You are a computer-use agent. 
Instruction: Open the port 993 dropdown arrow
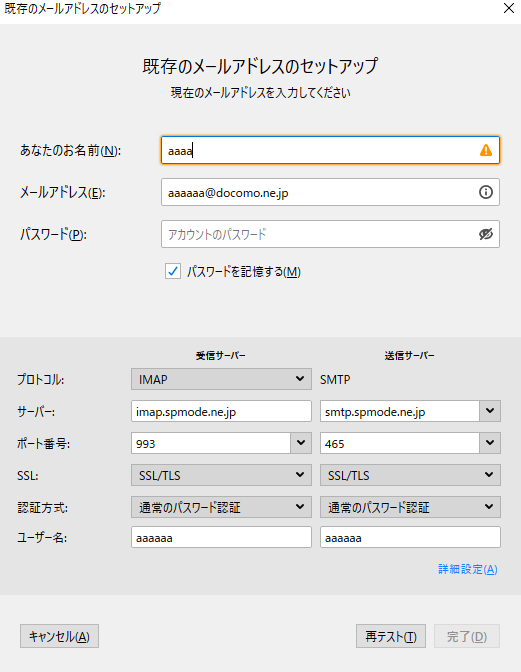pos(301,443)
